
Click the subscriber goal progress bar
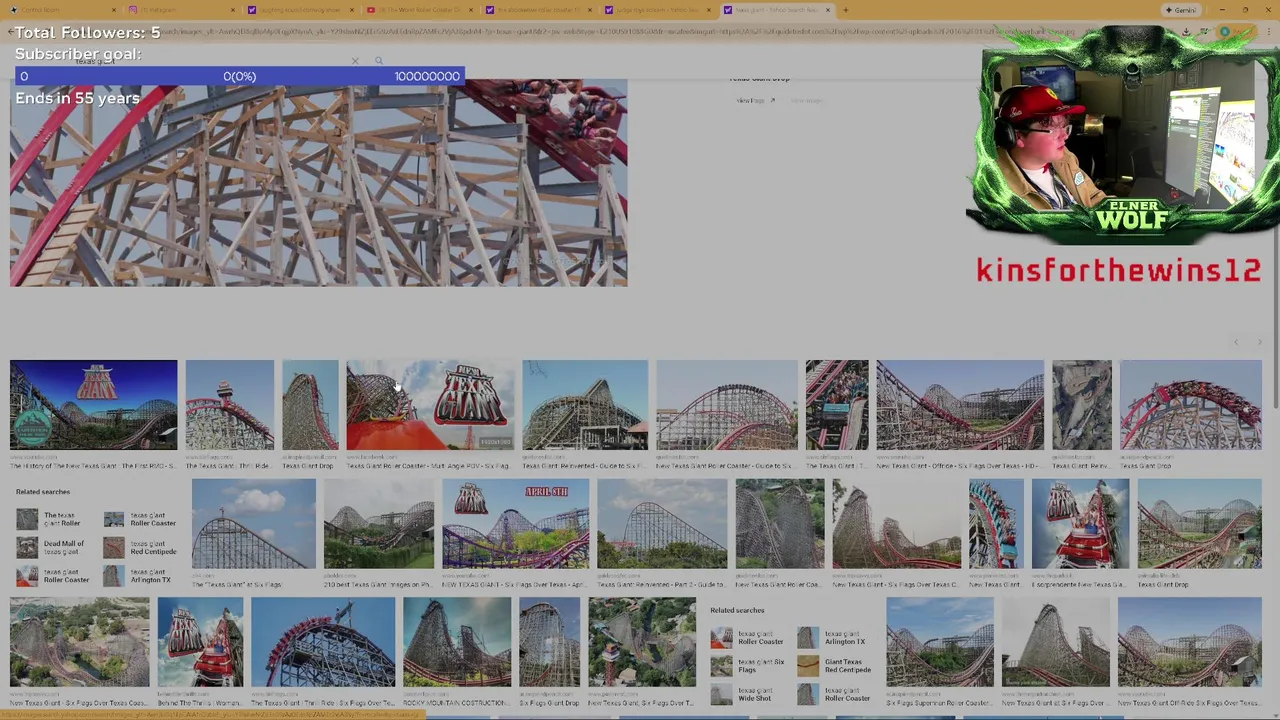(x=239, y=76)
